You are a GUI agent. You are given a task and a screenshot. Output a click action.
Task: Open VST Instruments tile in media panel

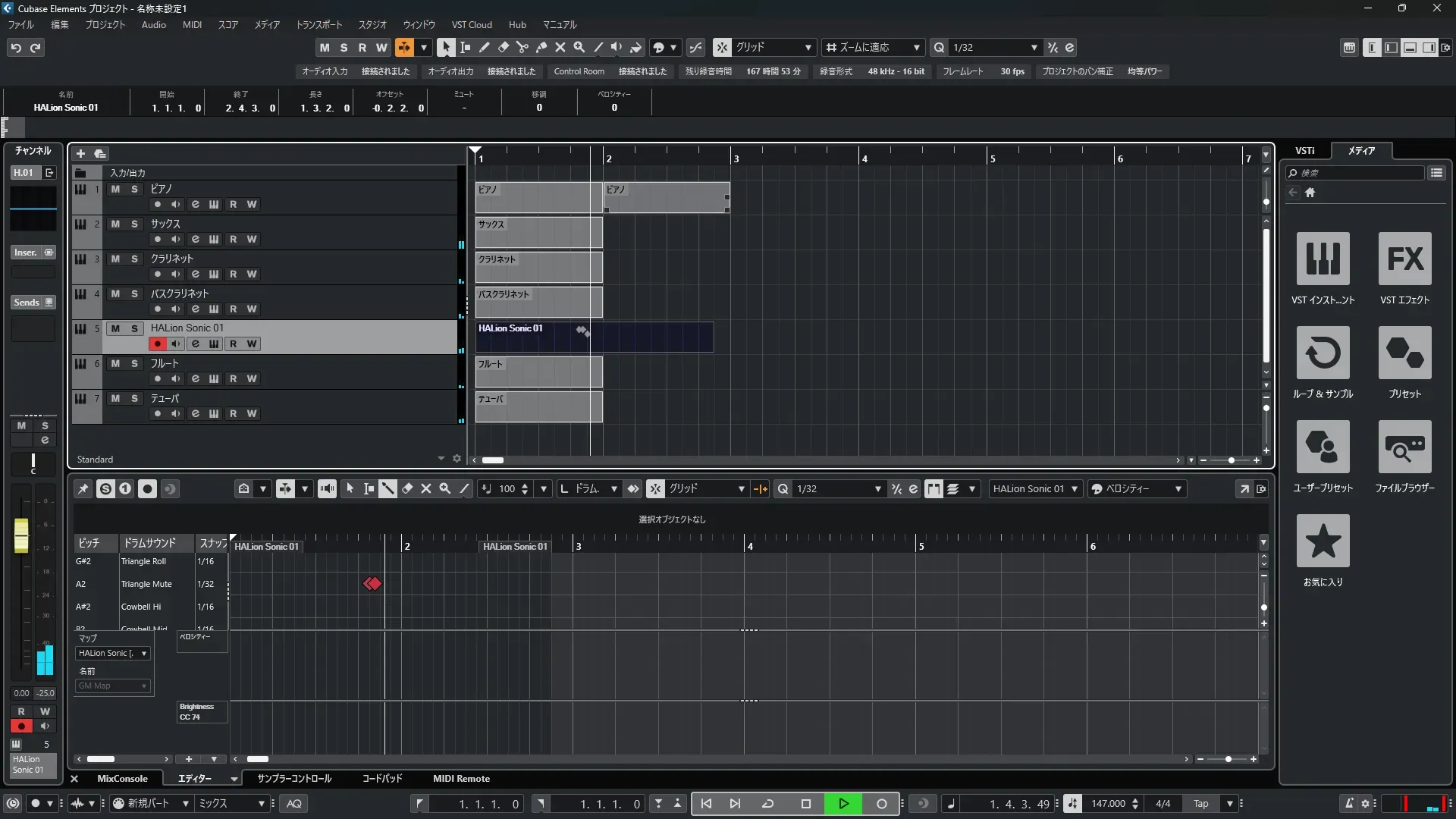1323,259
